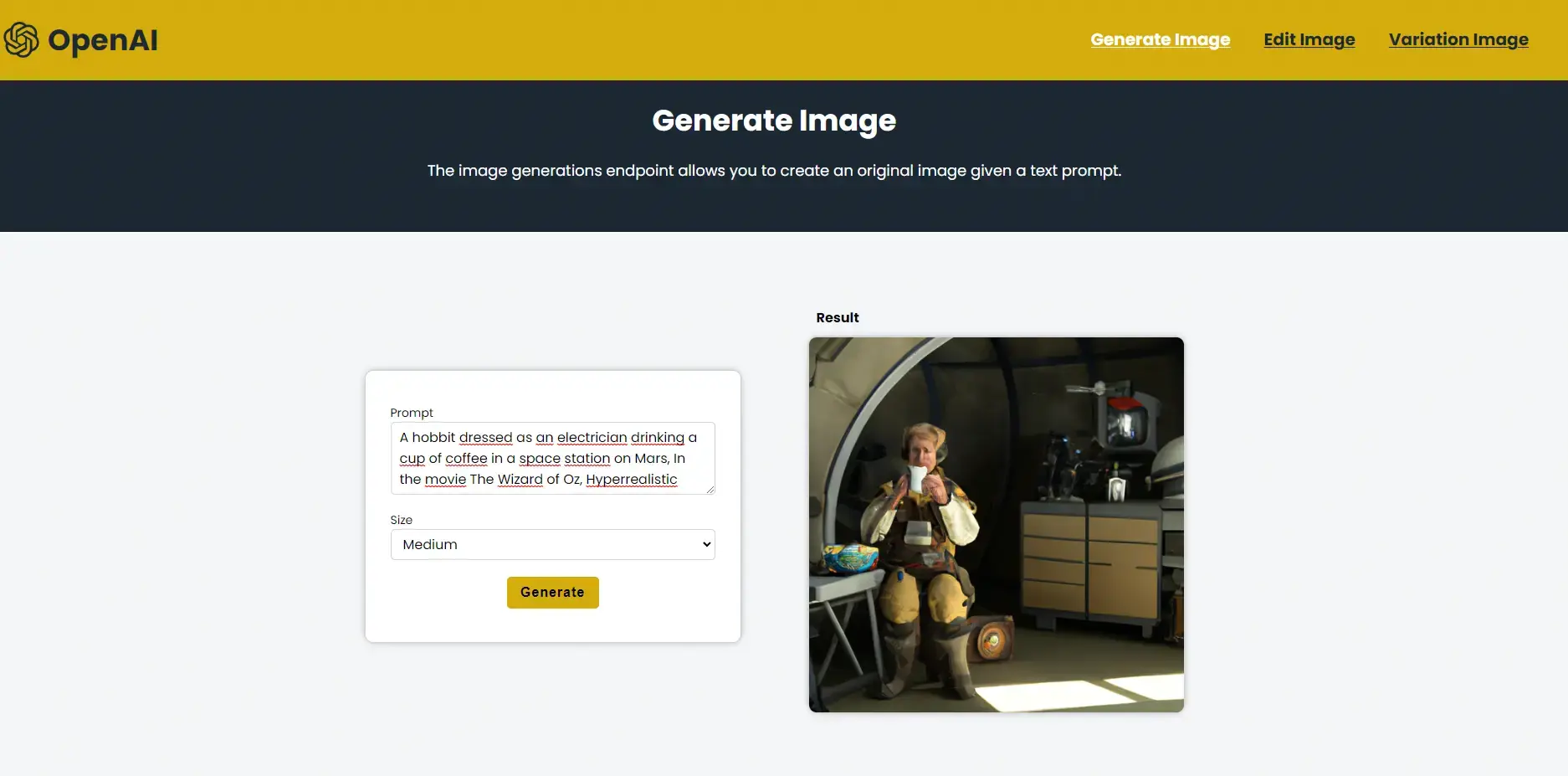The image size is (1568, 776).
Task: Click the OpenAI logo icon
Action: [21, 39]
